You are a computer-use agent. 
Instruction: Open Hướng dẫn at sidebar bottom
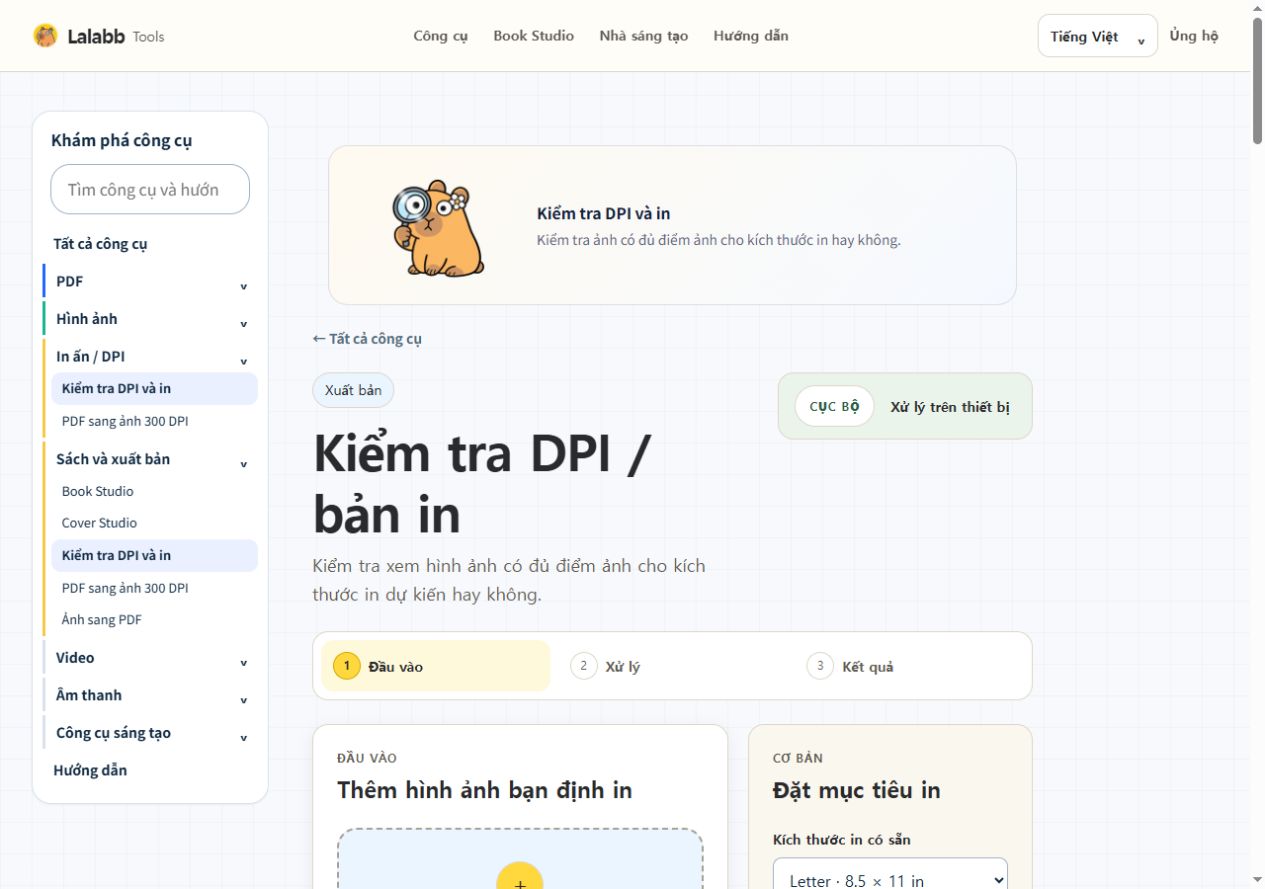[x=90, y=770]
